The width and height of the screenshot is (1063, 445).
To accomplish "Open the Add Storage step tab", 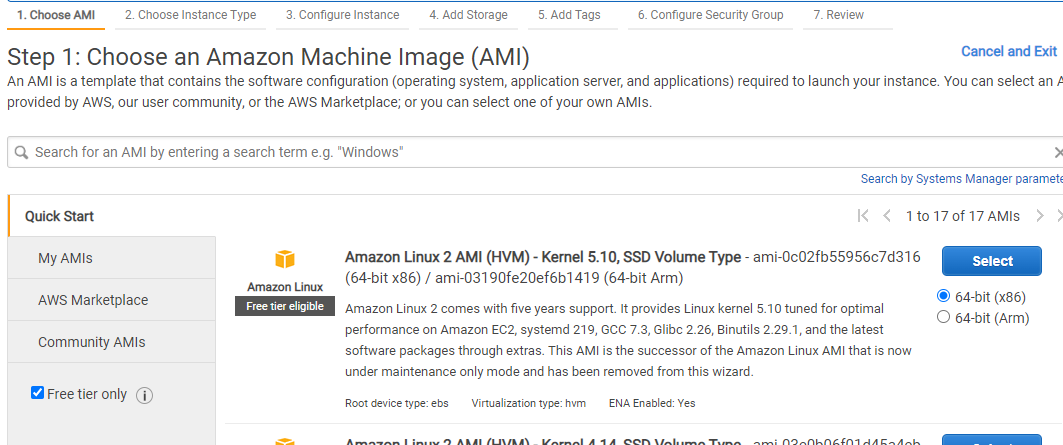I will click(468, 15).
